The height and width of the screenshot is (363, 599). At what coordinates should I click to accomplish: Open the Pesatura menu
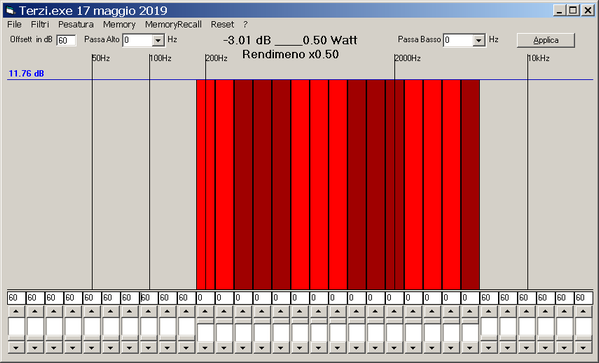pos(76,24)
